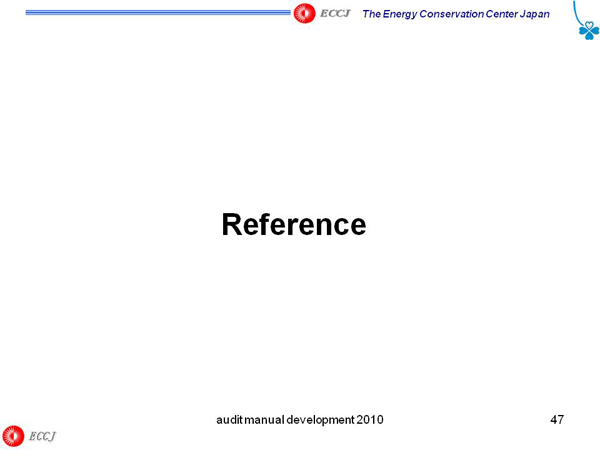Click the 'ECCJ' lettering in the header

(335, 14)
